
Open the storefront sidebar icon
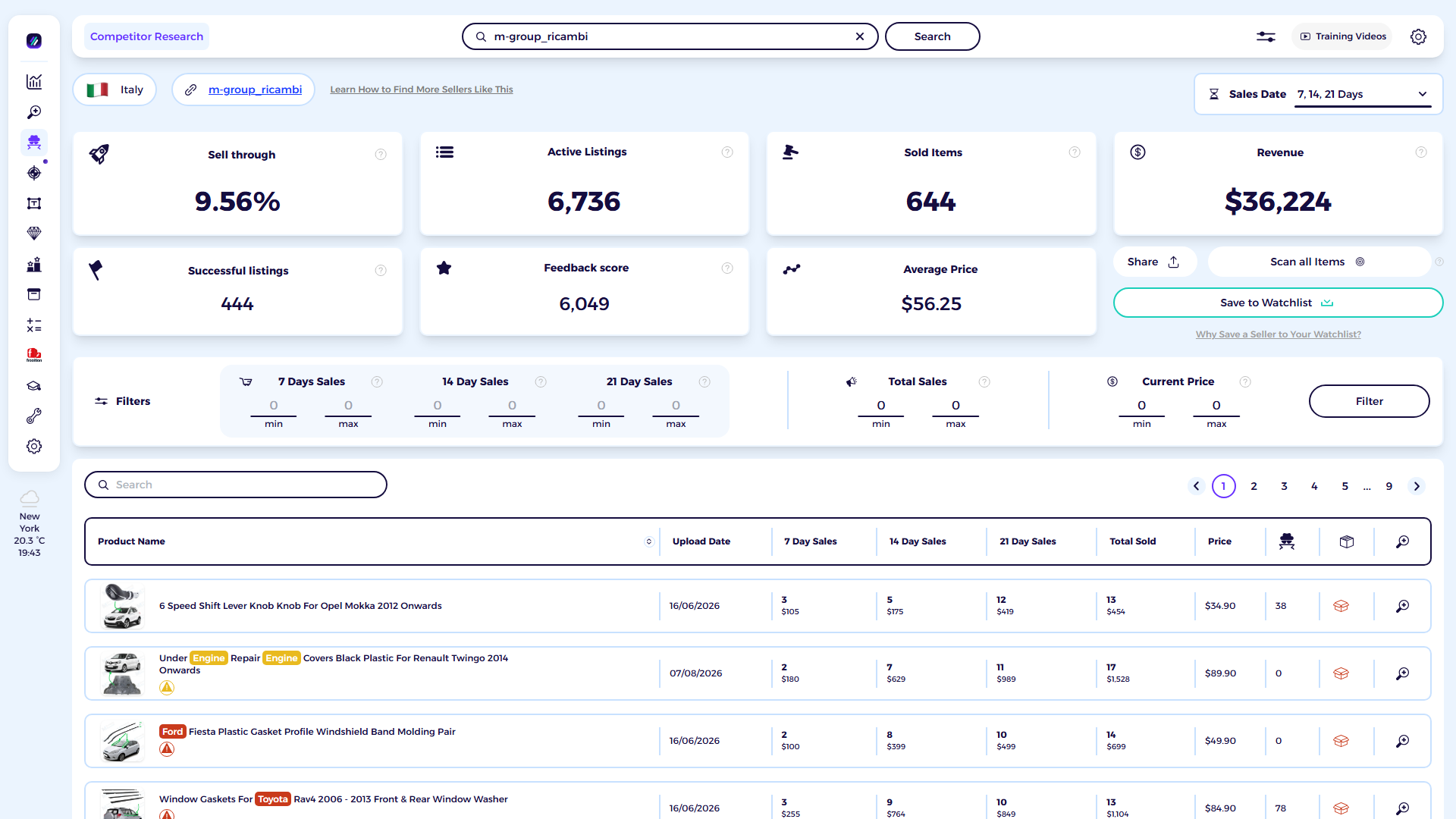click(x=34, y=294)
